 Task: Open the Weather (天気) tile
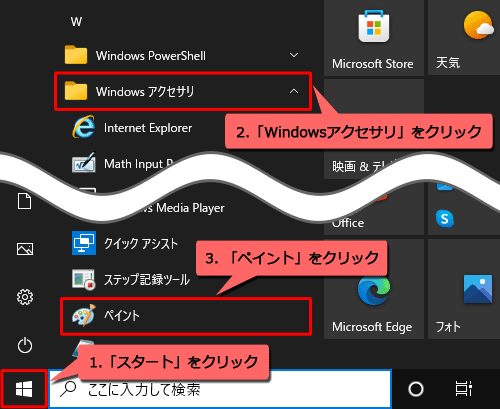tap(464, 38)
